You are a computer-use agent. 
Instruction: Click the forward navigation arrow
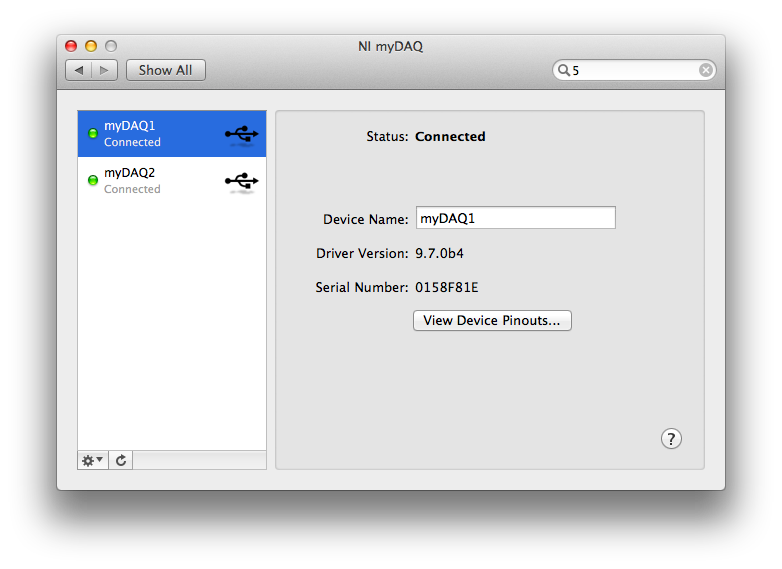tap(106, 70)
